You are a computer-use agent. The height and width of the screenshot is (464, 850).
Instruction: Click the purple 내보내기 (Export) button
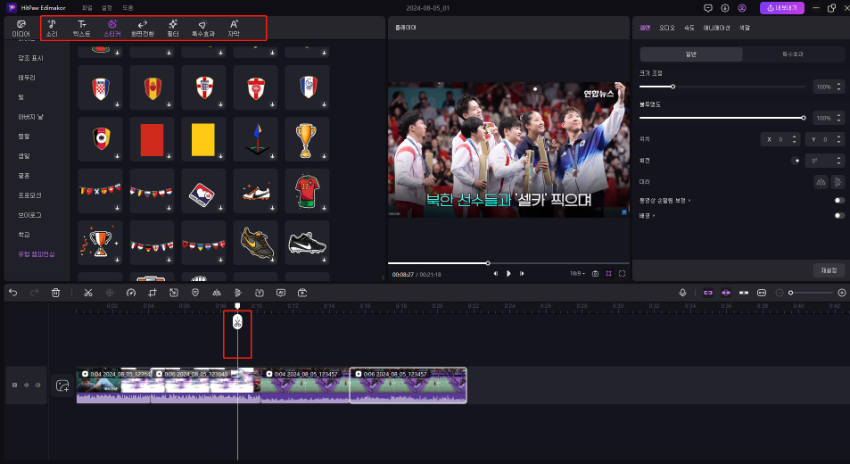click(781, 7)
